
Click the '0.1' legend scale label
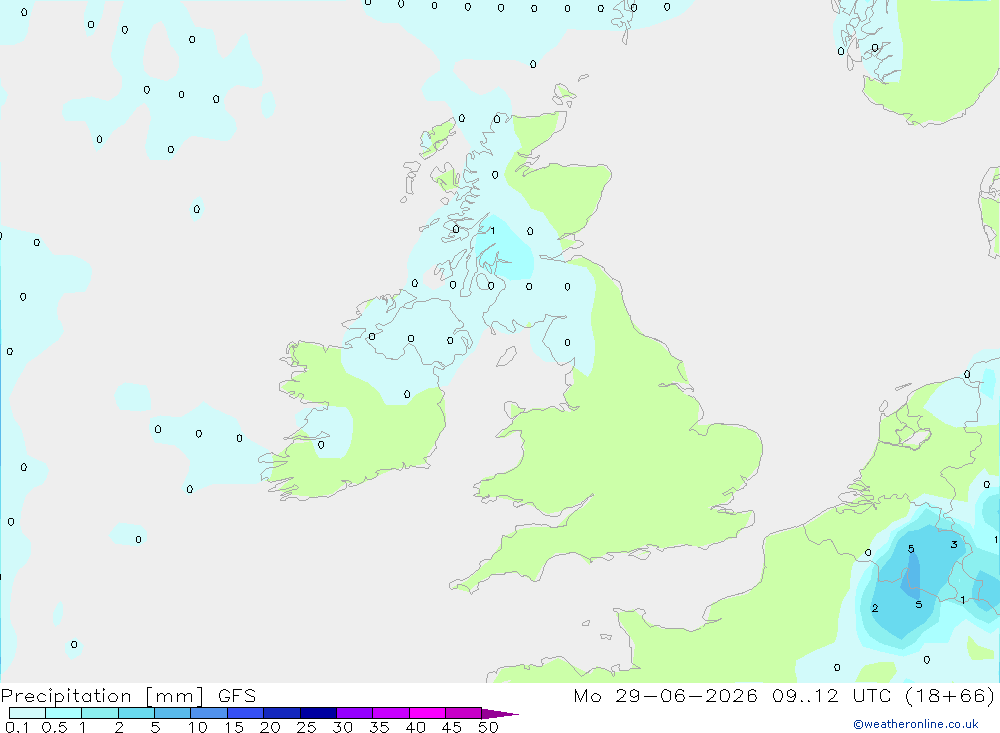pos(17,727)
